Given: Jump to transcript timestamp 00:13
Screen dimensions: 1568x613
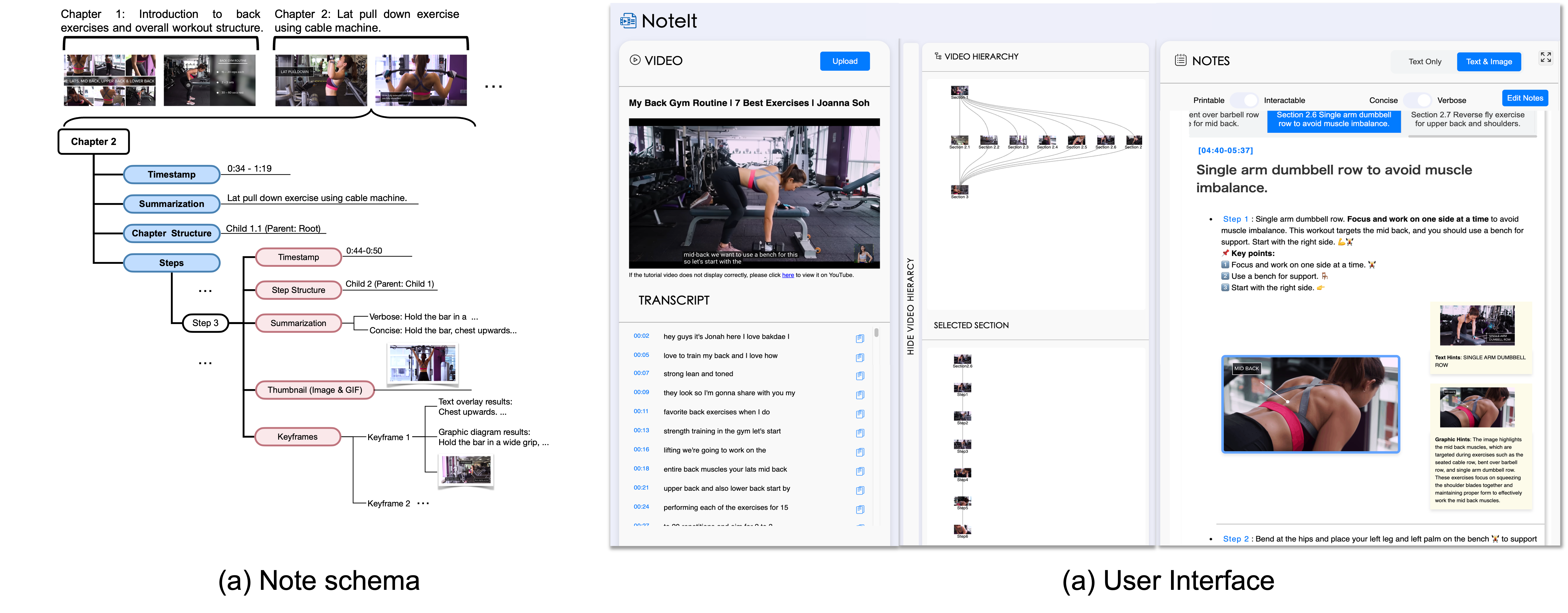Looking at the screenshot, I should (x=641, y=431).
